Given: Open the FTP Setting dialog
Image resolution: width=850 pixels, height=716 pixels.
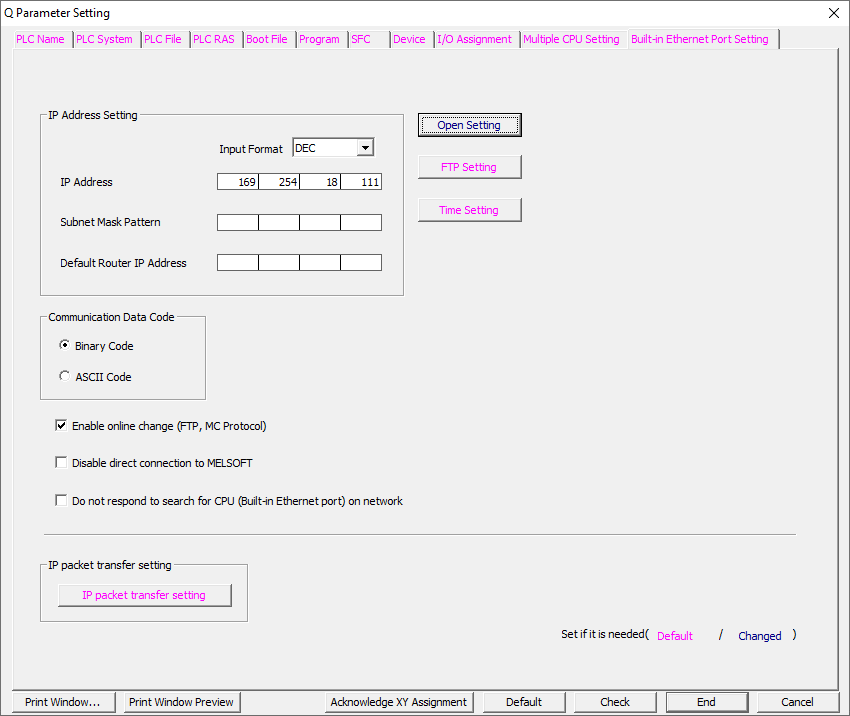Looking at the screenshot, I should pyautogui.click(x=469, y=167).
